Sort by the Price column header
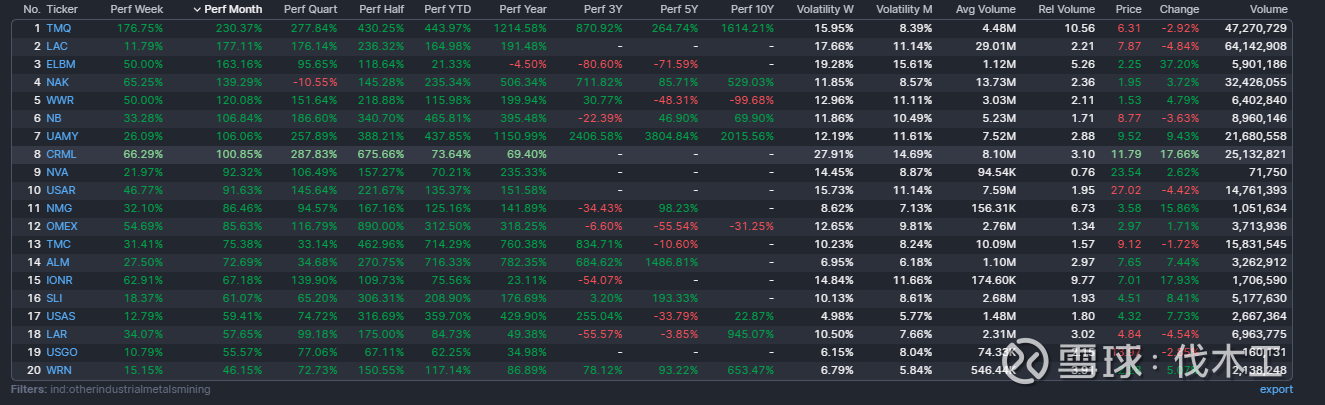Viewport: 1325px width, 405px height. [1128, 9]
